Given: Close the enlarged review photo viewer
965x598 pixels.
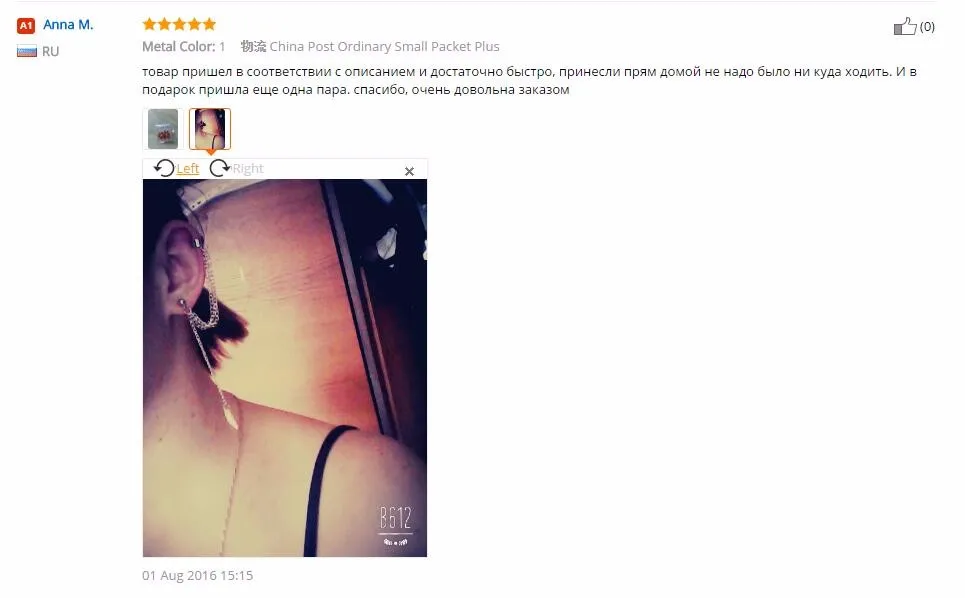Looking at the screenshot, I should 409,171.
